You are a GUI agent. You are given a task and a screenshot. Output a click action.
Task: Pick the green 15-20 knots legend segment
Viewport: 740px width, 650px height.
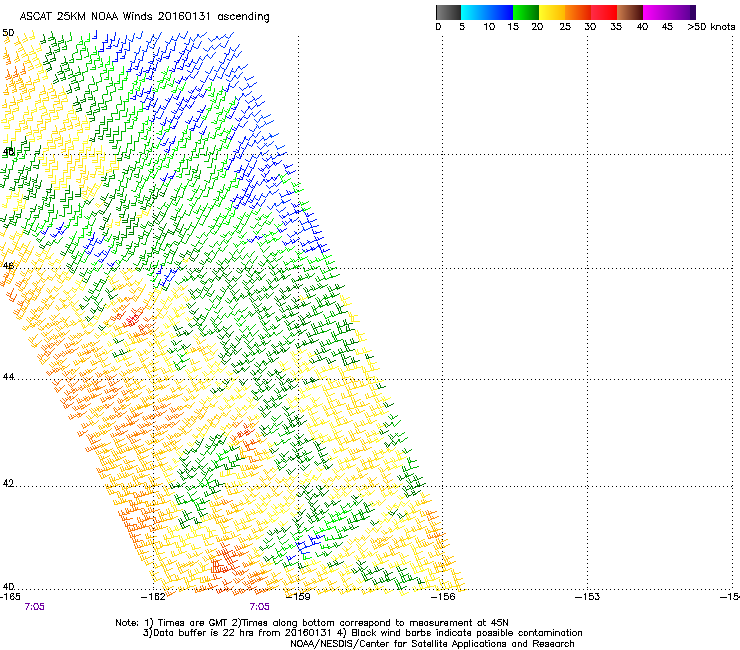click(x=526, y=12)
